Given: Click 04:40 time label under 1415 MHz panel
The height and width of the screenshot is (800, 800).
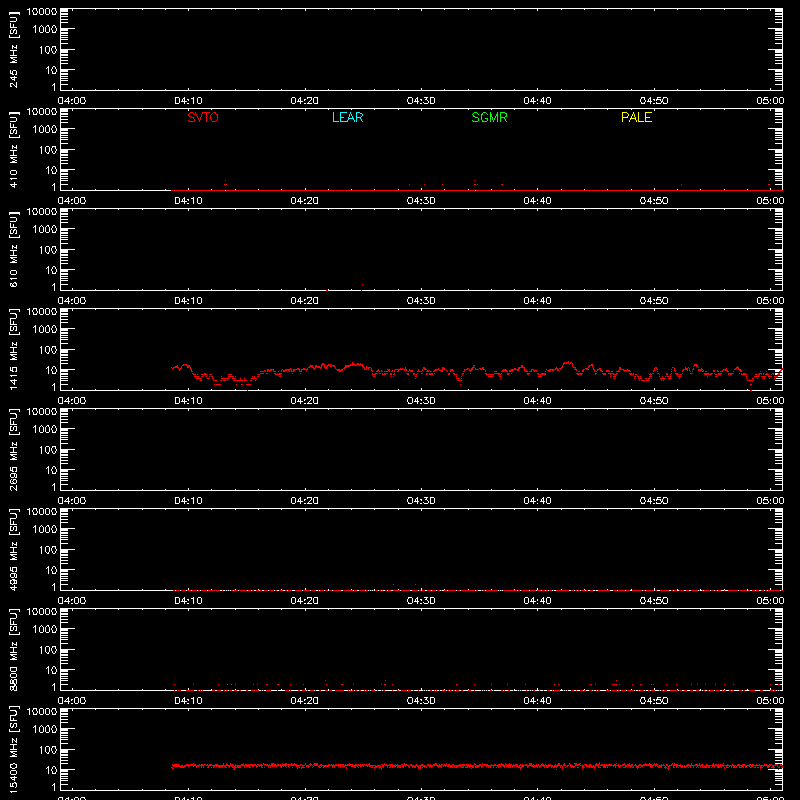Looking at the screenshot, I should pyautogui.click(x=537, y=401).
